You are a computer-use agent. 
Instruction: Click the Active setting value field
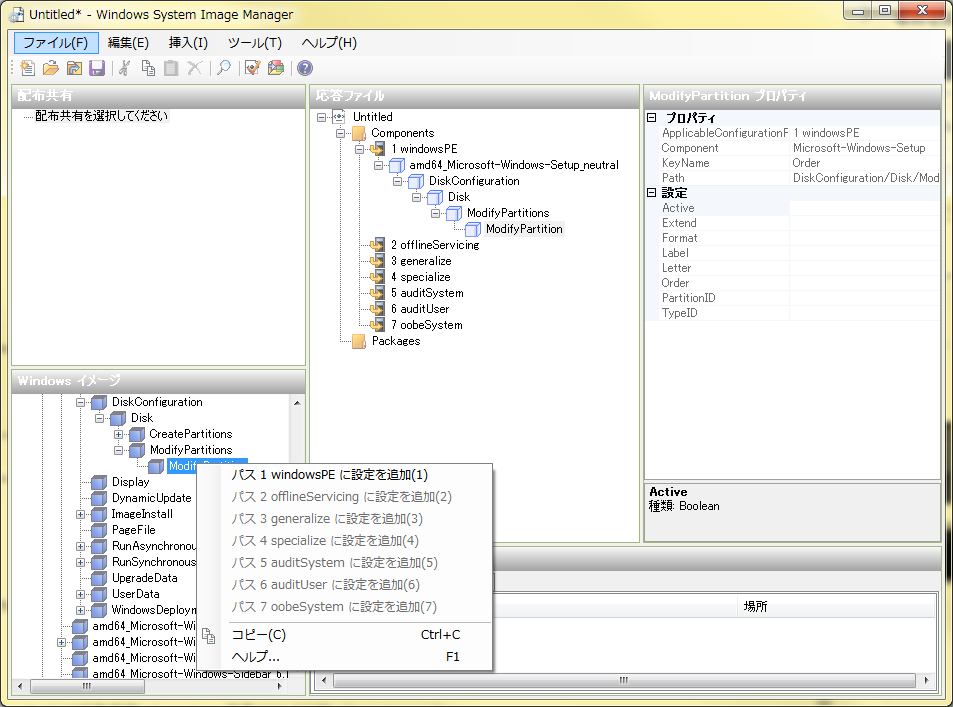point(864,209)
